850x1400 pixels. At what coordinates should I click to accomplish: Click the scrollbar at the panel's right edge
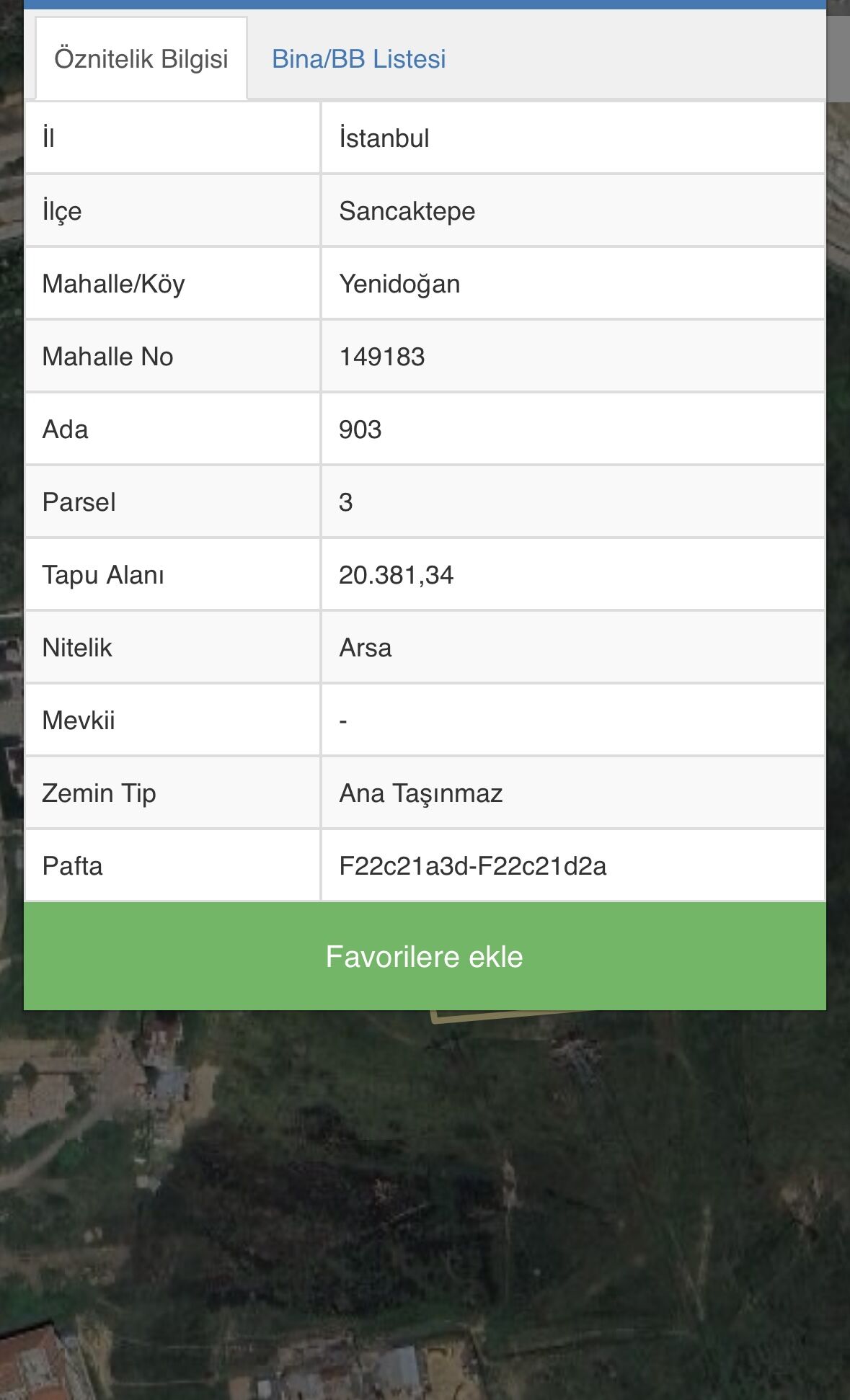click(838, 58)
